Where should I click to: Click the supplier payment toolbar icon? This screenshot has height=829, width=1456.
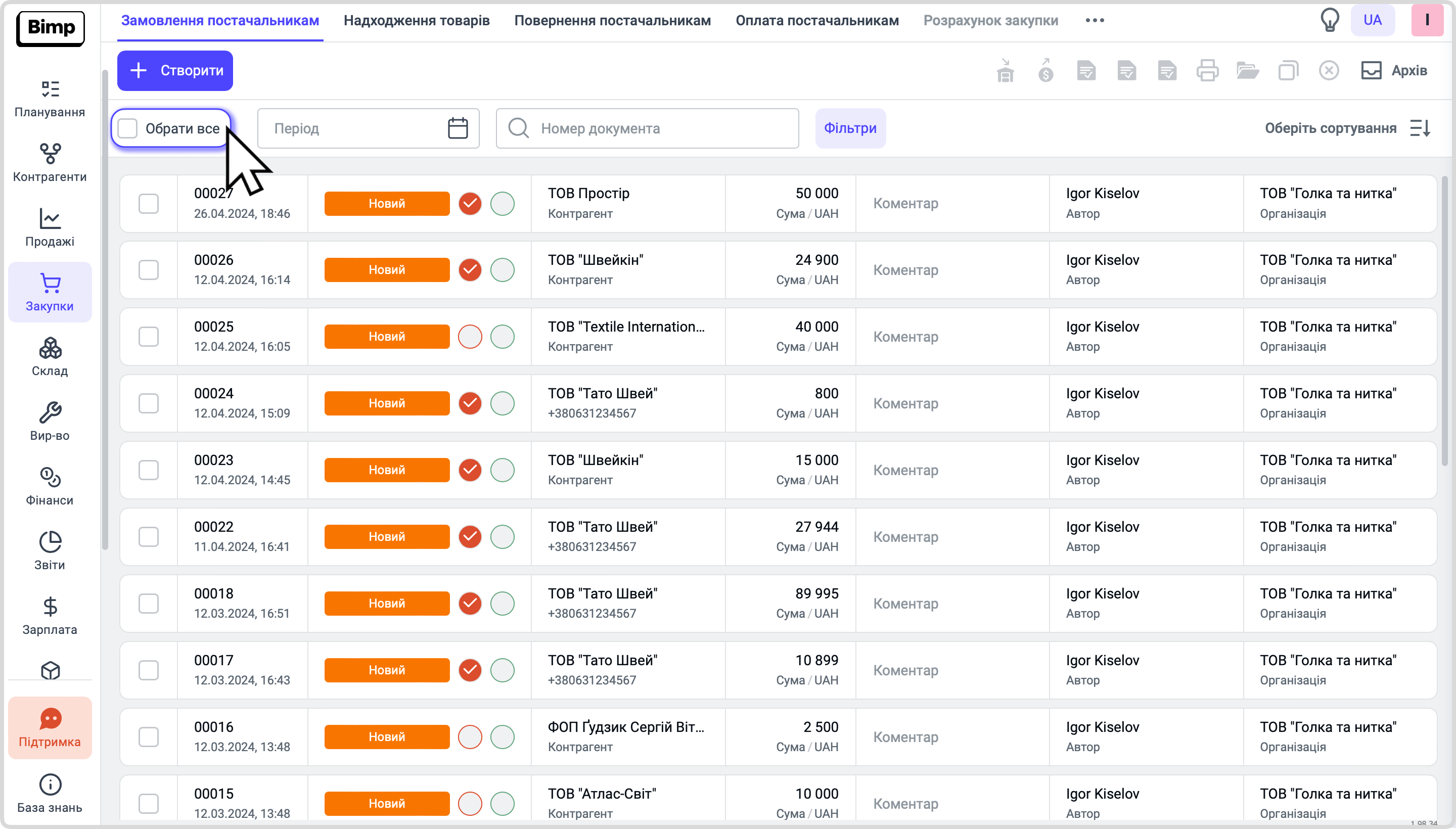coord(1046,71)
